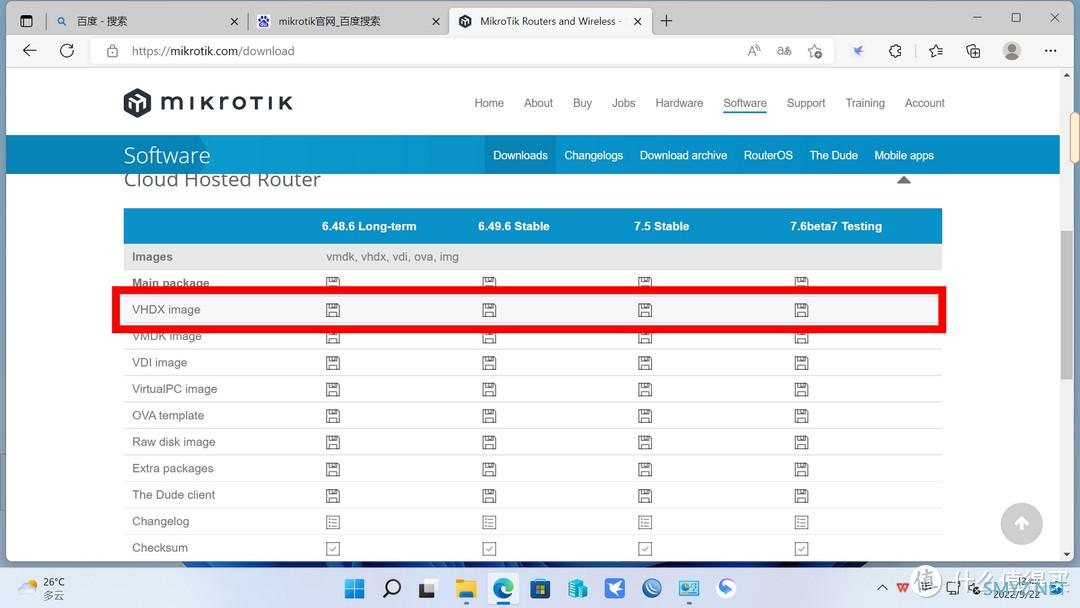Refresh the current page
The width and height of the screenshot is (1080, 608).
pyautogui.click(x=67, y=50)
